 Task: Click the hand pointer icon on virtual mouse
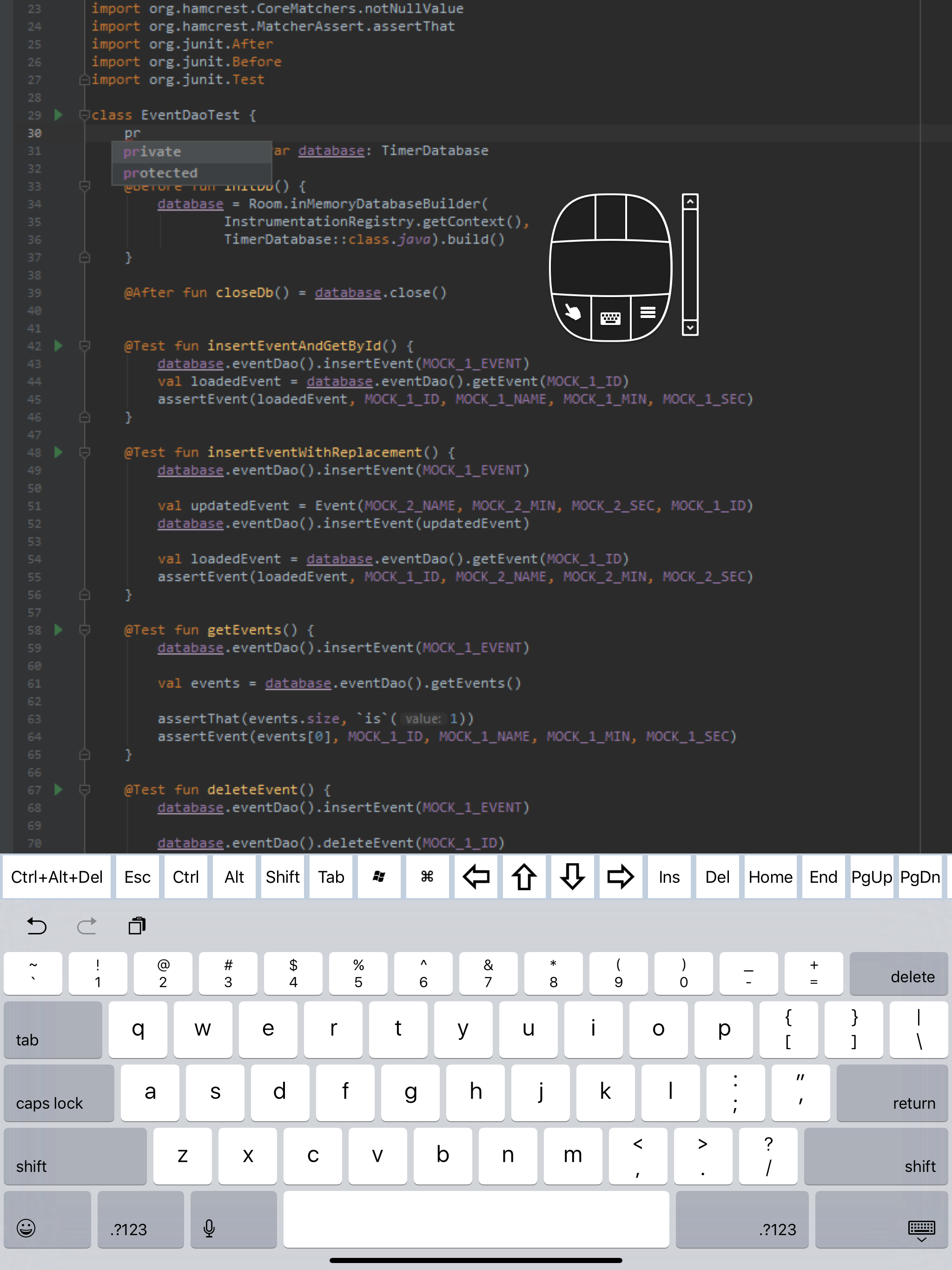(x=573, y=313)
